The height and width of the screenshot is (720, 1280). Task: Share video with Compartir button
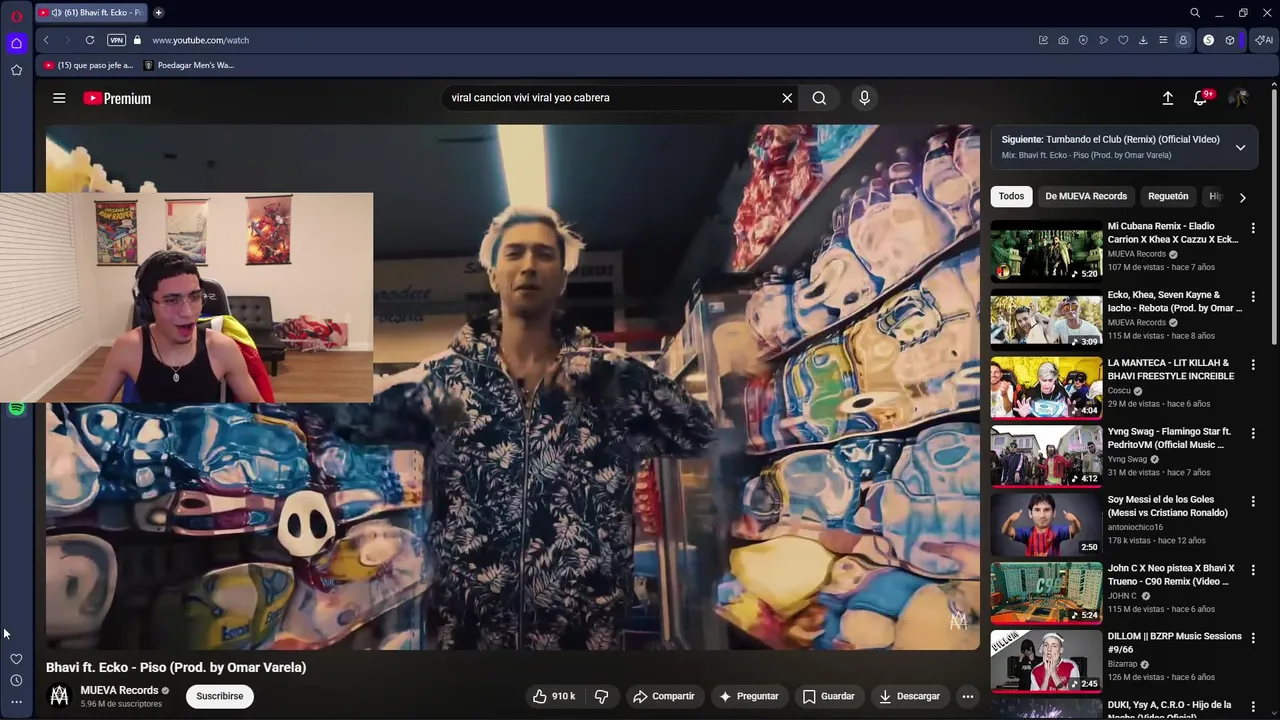pos(664,696)
